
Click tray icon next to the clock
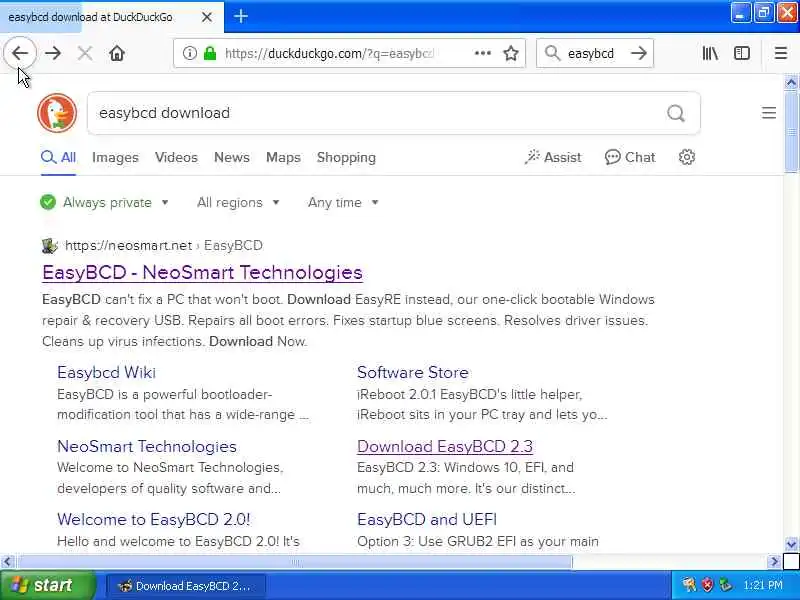pos(725,585)
